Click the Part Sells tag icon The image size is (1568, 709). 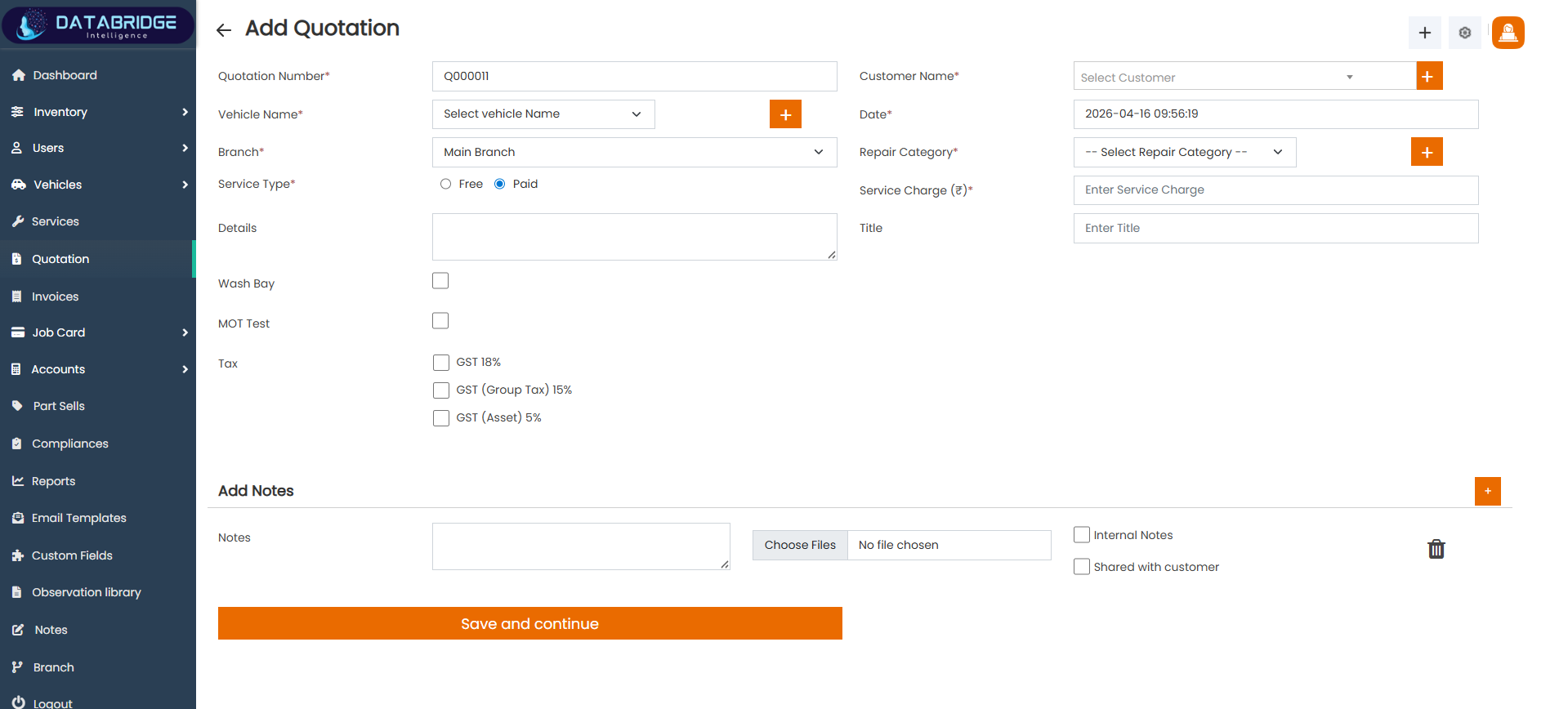[17, 406]
